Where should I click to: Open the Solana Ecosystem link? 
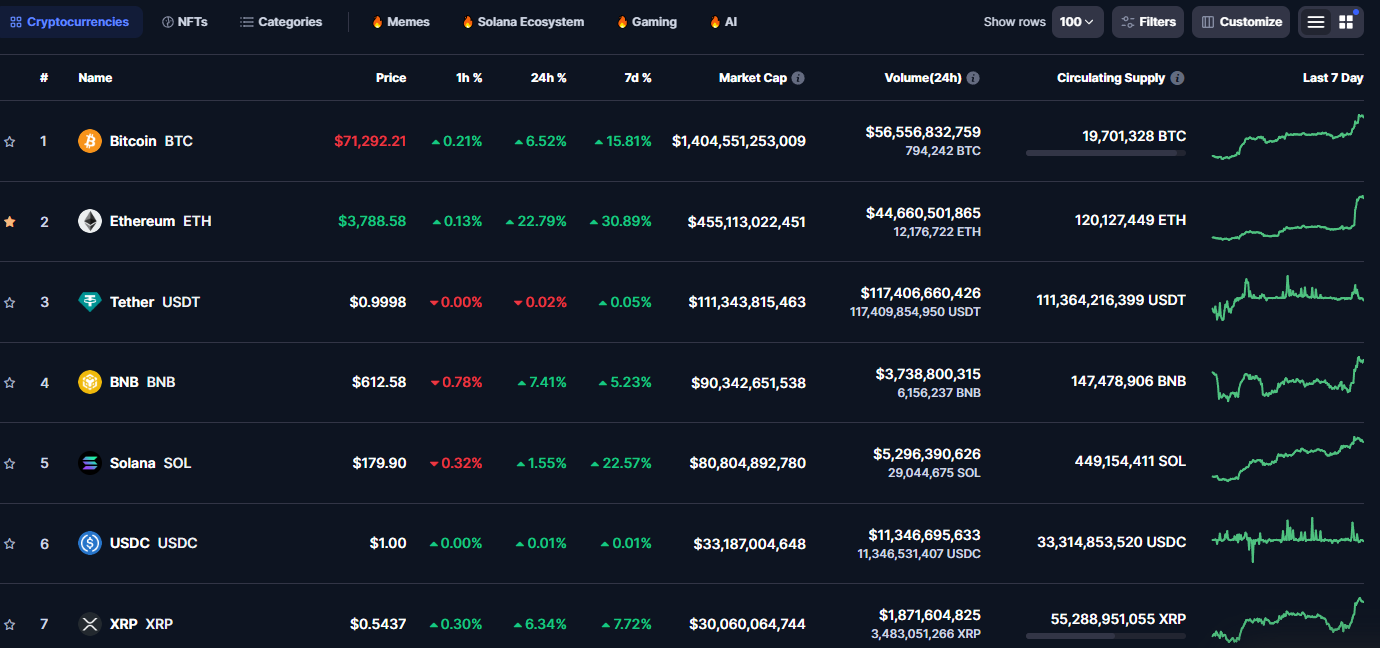523,22
